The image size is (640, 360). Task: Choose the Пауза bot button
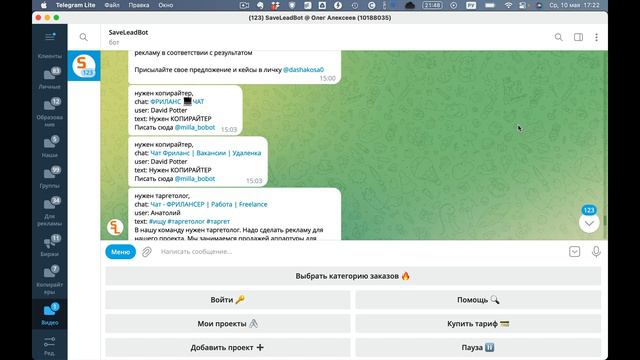point(478,347)
